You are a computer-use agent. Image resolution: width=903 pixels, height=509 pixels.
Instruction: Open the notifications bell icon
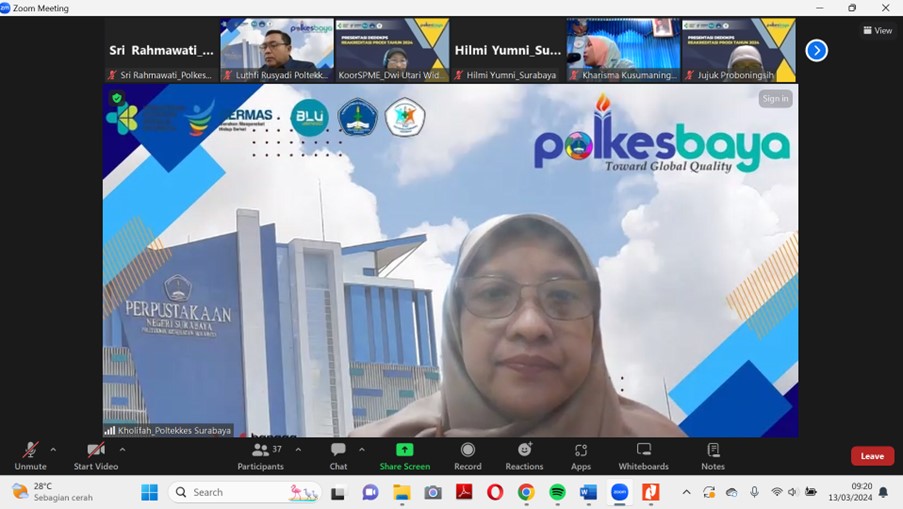click(883, 492)
